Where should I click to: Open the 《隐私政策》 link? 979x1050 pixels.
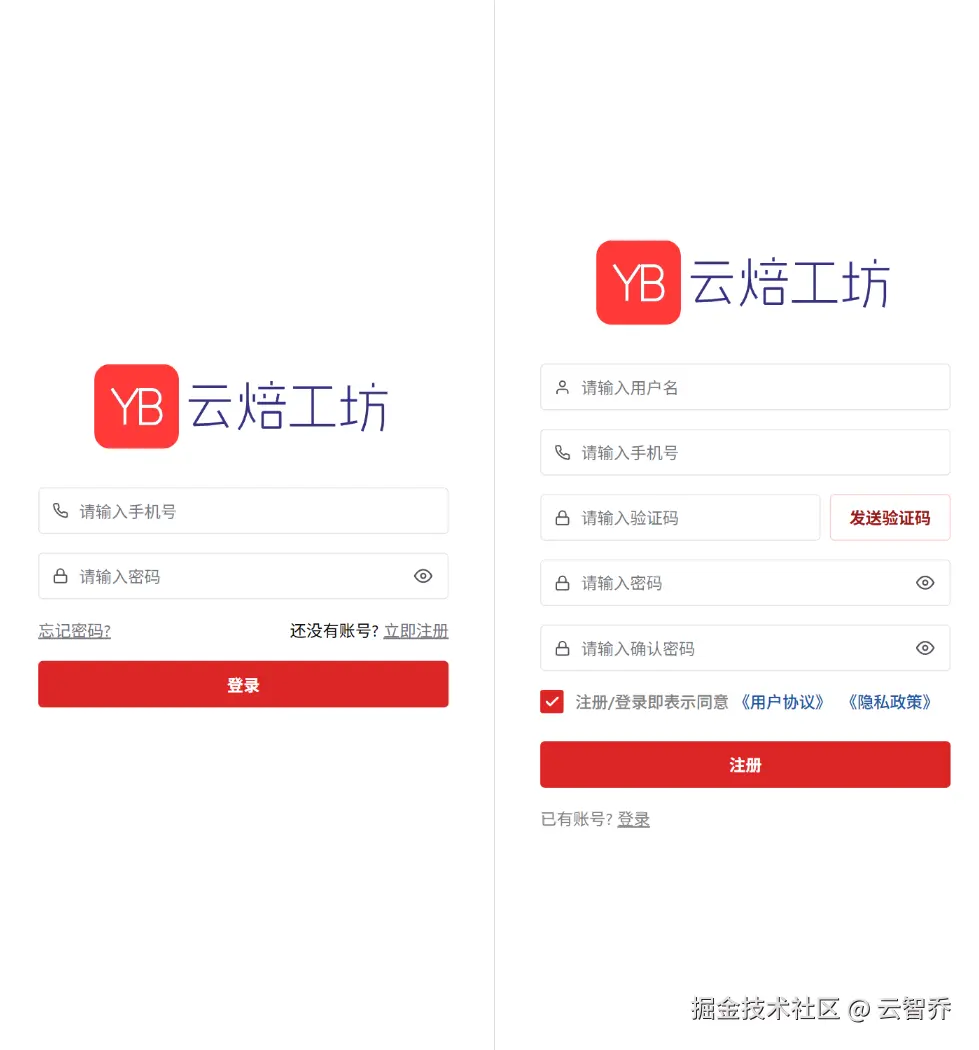coord(889,702)
